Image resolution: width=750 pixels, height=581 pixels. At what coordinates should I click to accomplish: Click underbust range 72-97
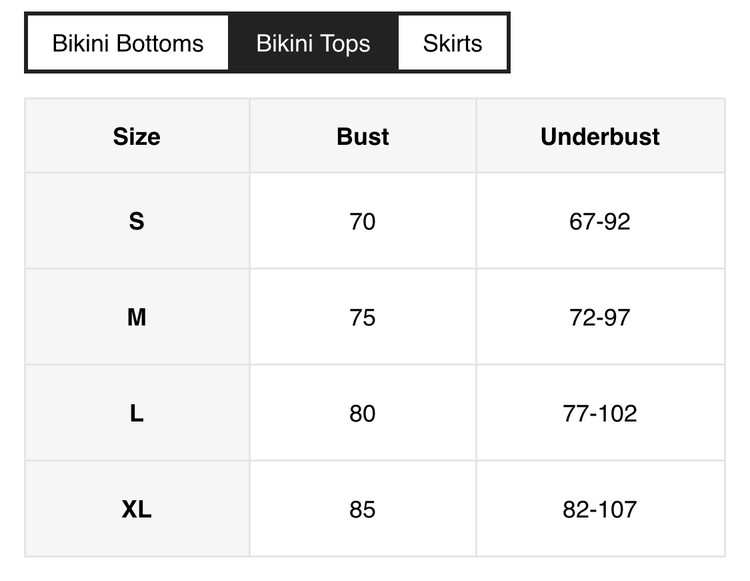tap(600, 317)
